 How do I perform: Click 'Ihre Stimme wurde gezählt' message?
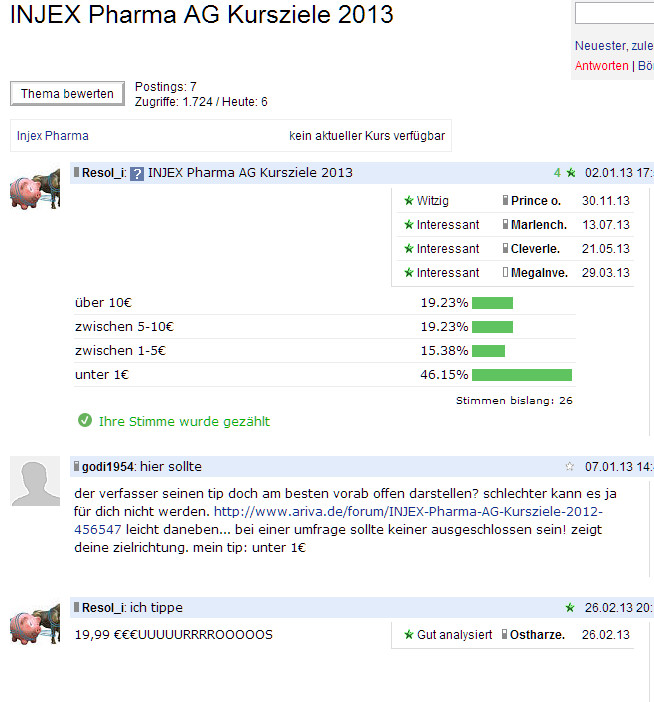(184, 421)
